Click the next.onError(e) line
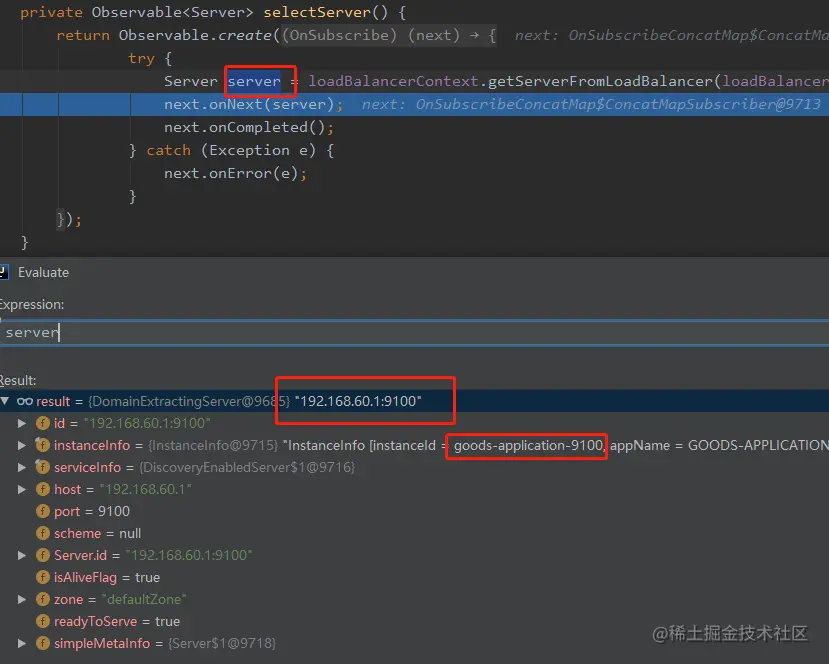829x664 pixels. 235,173
